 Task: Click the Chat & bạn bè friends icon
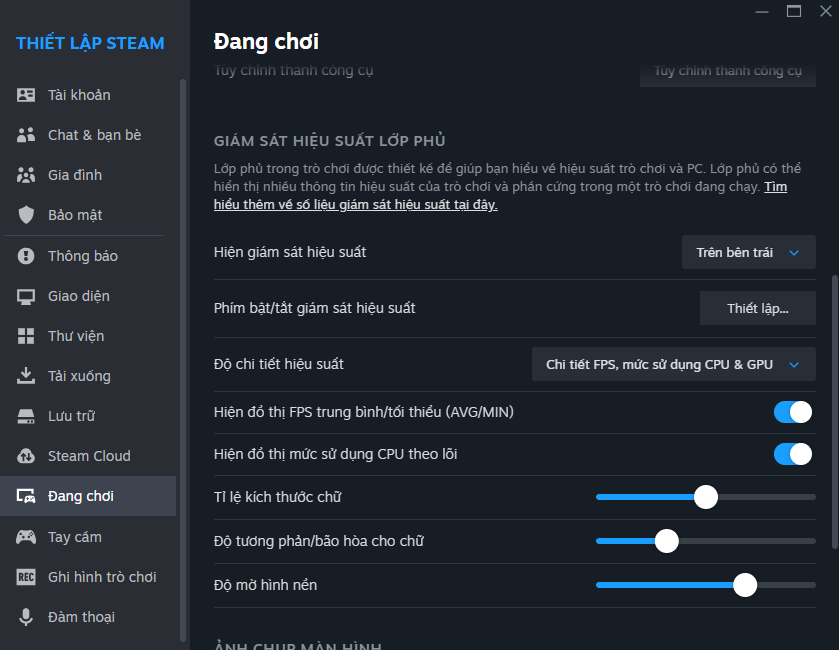pyautogui.click(x=27, y=135)
